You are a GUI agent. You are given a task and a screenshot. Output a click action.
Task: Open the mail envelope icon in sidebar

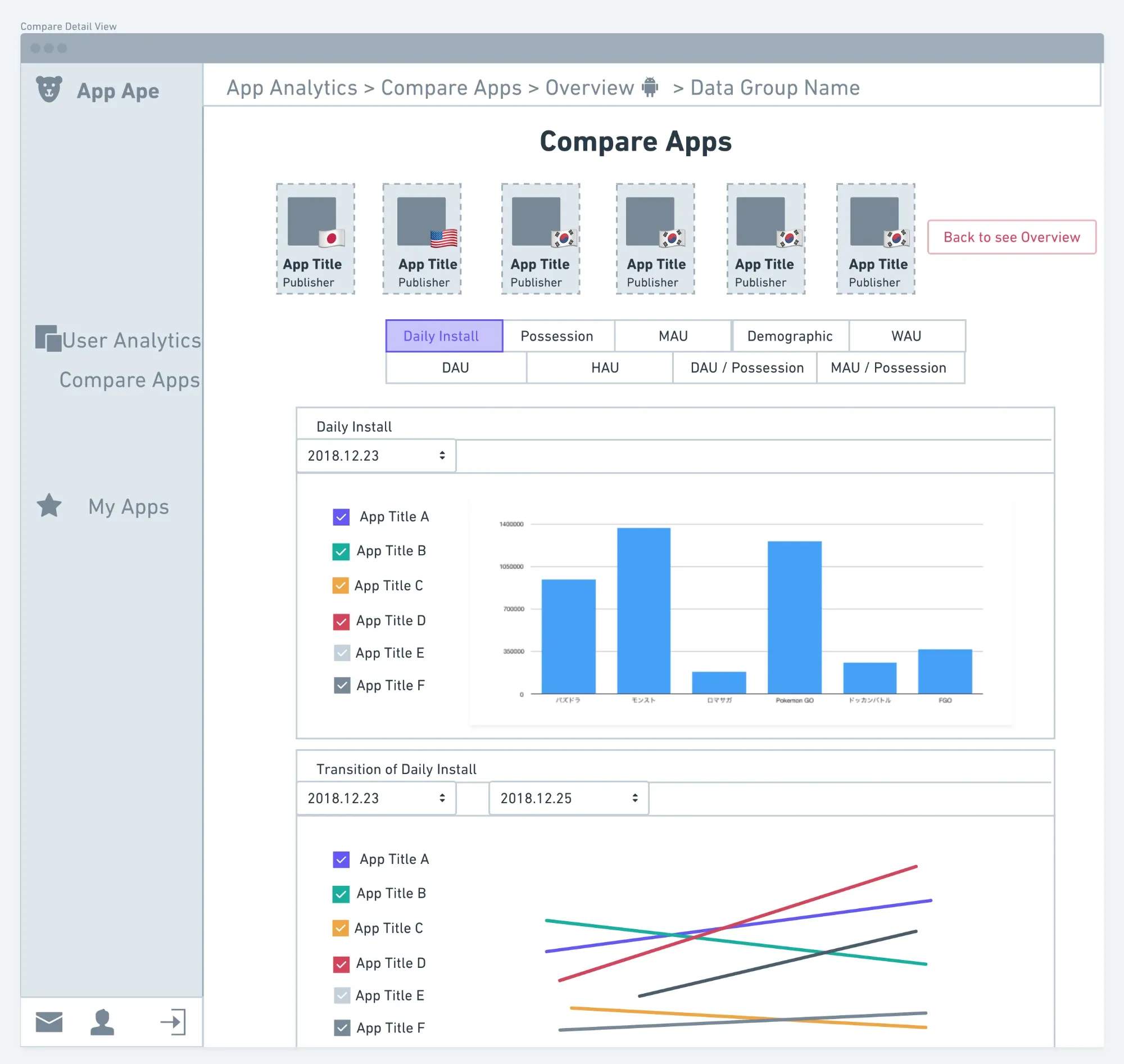pos(49,1021)
